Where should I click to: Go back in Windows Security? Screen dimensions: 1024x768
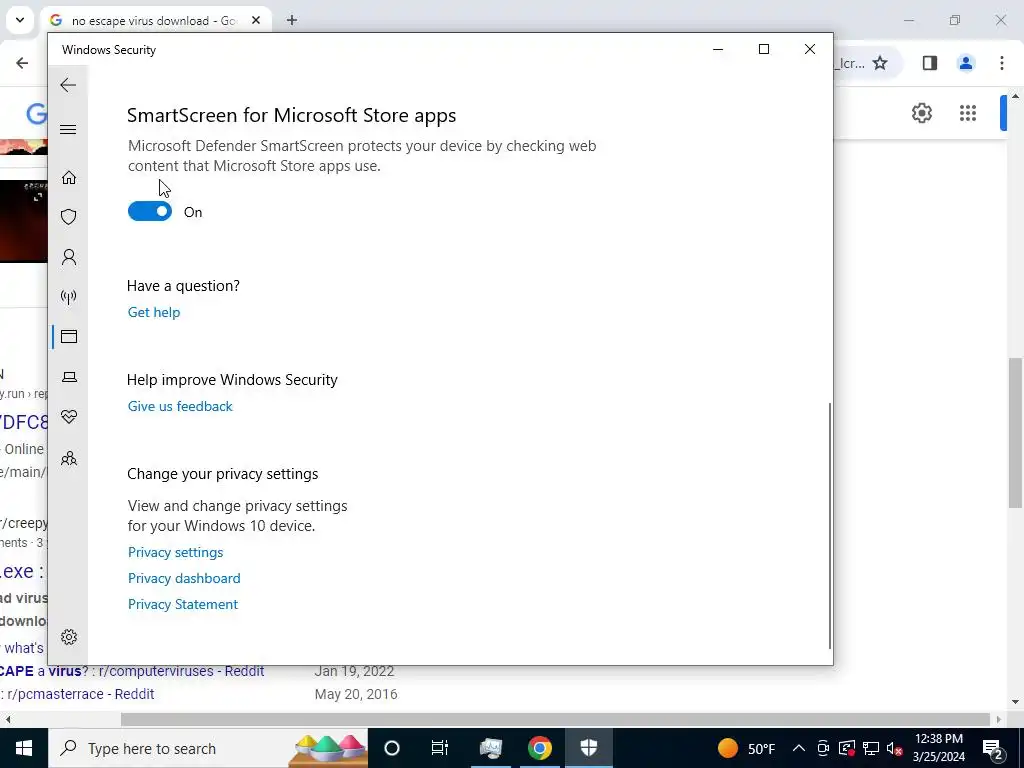pyautogui.click(x=68, y=85)
